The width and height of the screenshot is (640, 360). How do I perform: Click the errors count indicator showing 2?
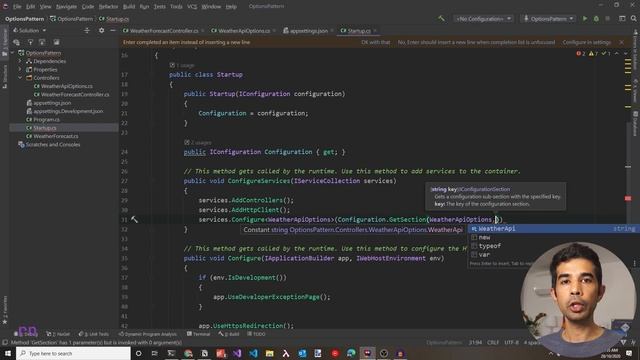580,54
